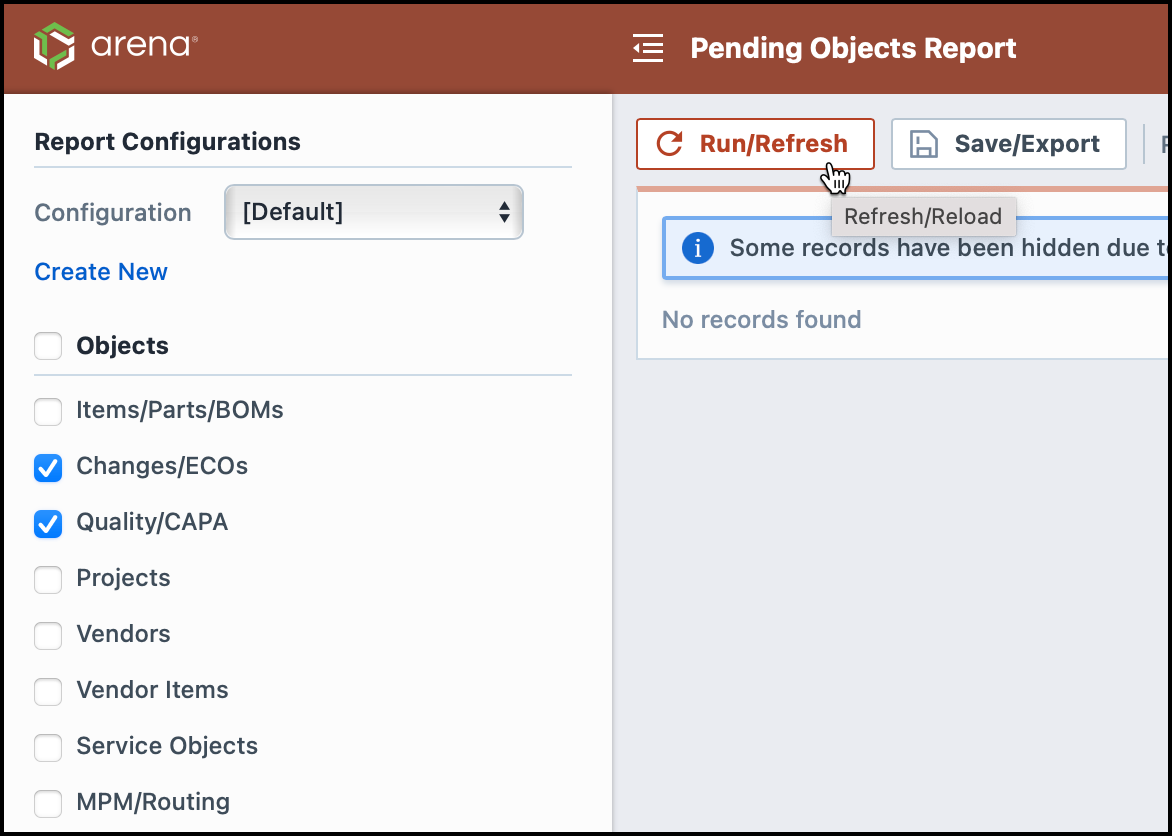Uncheck the Quality/CAPA checkbox

[x=48, y=523]
